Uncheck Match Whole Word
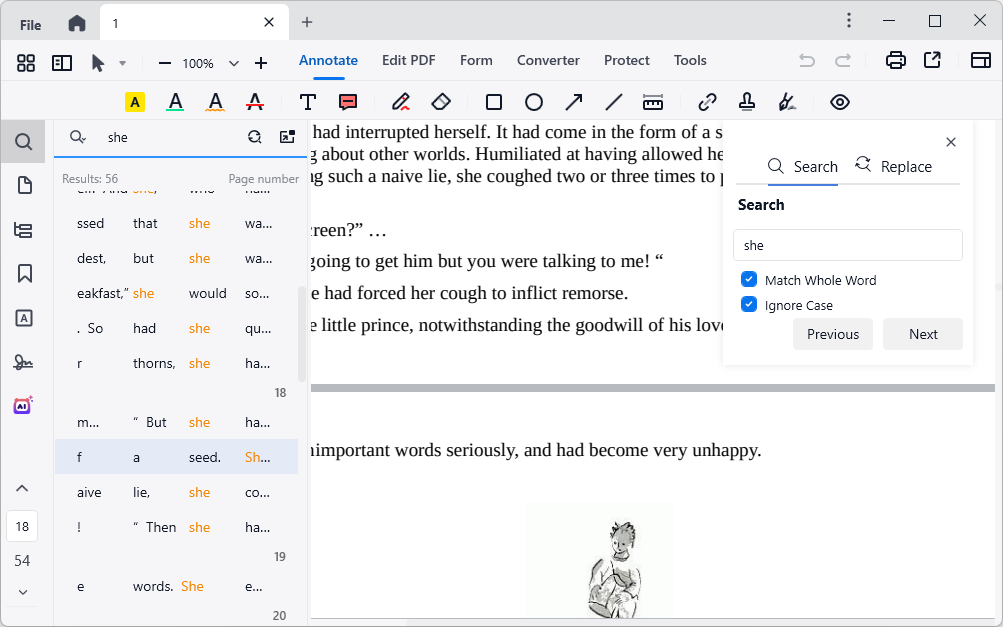This screenshot has width=1003, height=627. coord(748,280)
